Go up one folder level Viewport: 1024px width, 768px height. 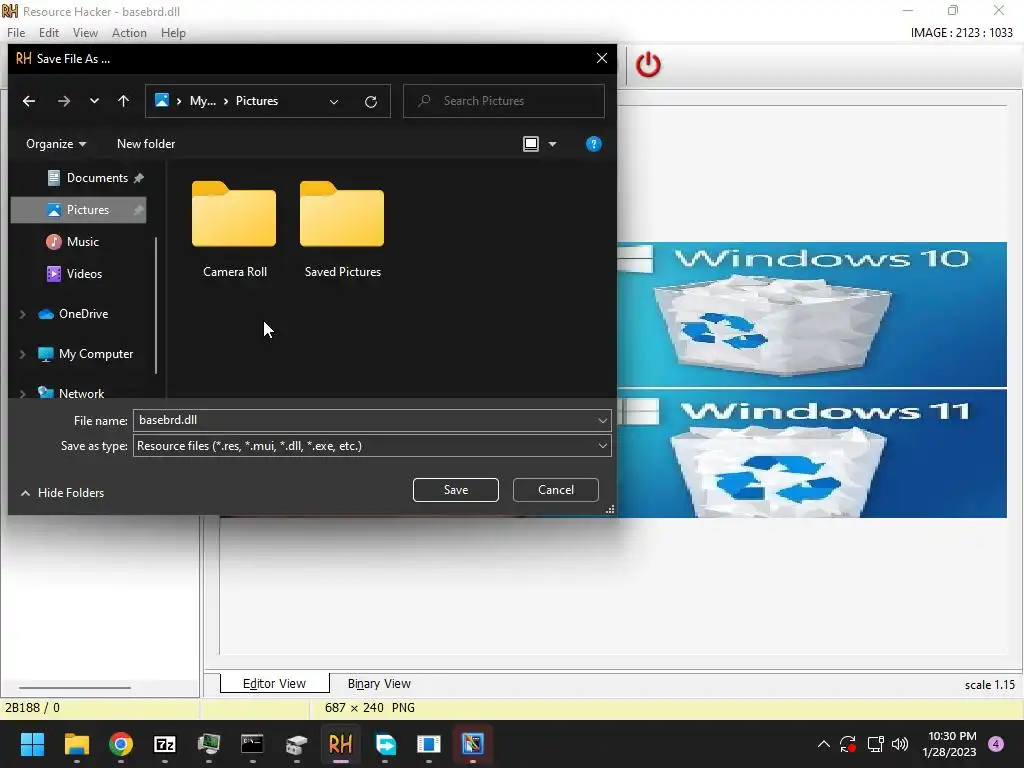[123, 101]
